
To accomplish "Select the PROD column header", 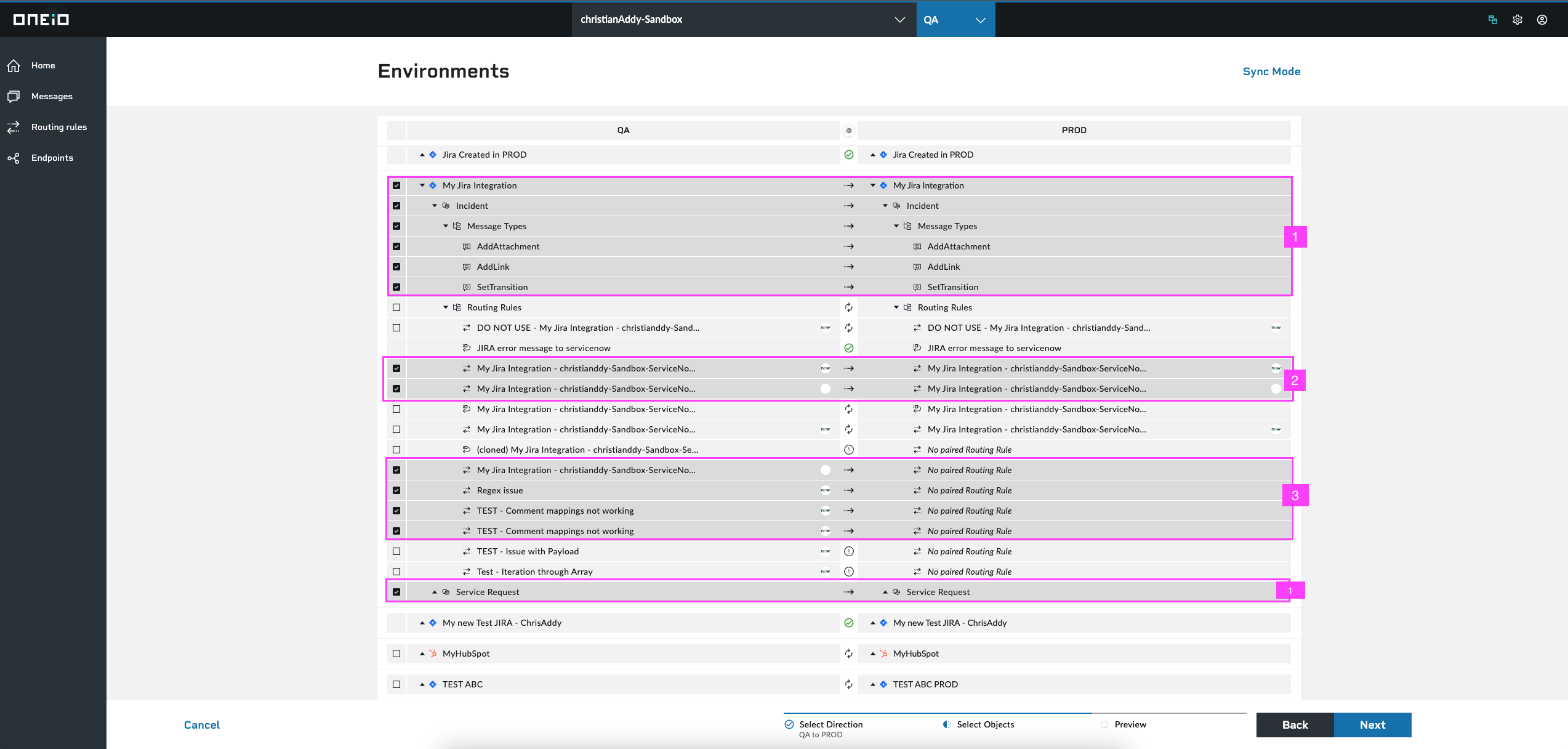I will (x=1074, y=131).
